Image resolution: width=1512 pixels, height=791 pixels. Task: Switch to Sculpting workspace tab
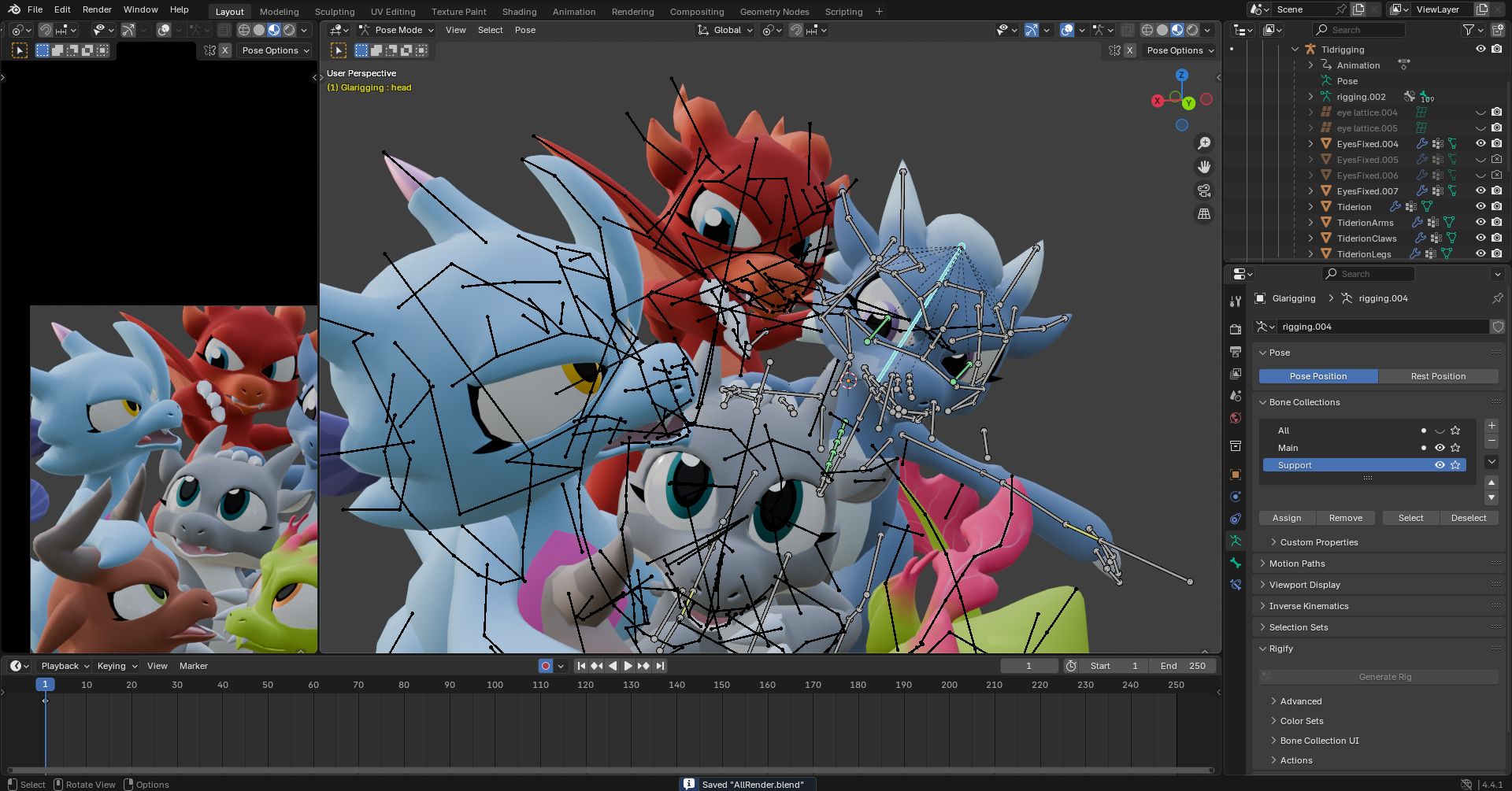[335, 12]
